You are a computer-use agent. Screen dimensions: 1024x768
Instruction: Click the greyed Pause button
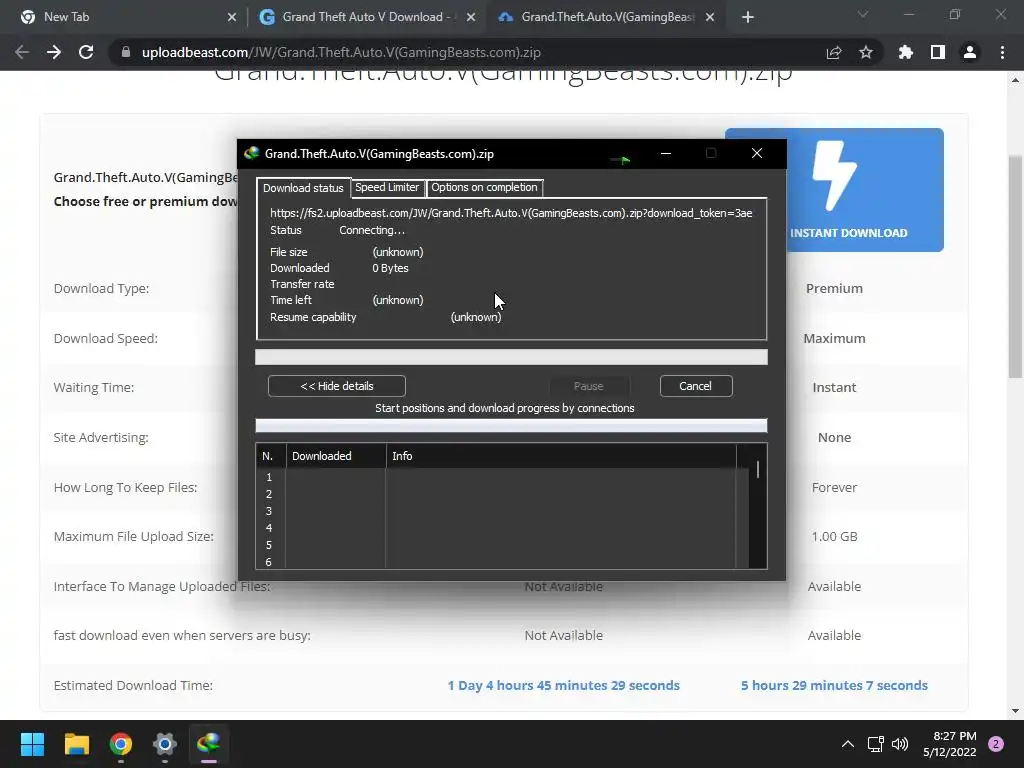click(x=588, y=386)
